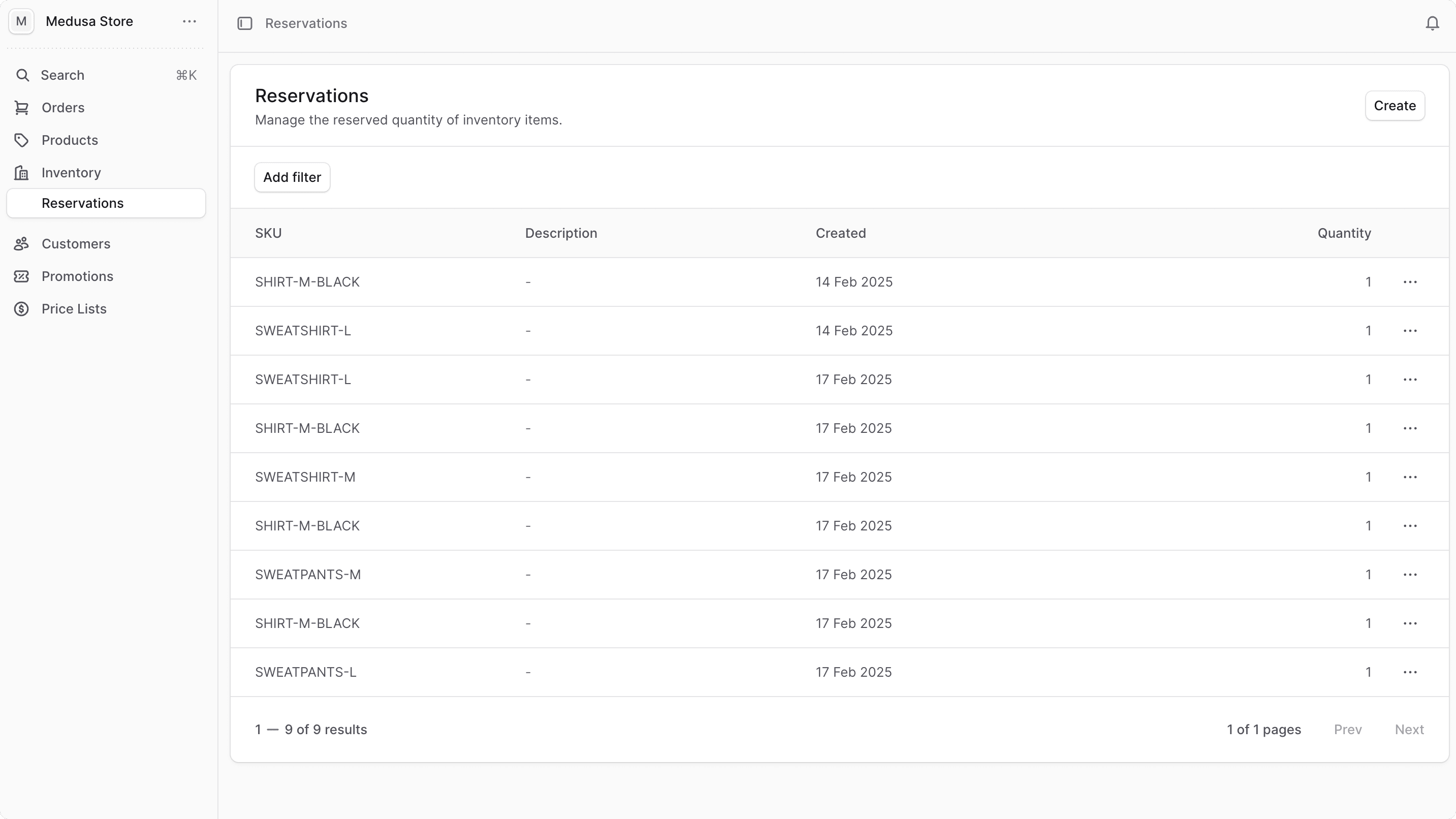The width and height of the screenshot is (1456, 819).
Task: Open the notifications bell
Action: click(1432, 23)
